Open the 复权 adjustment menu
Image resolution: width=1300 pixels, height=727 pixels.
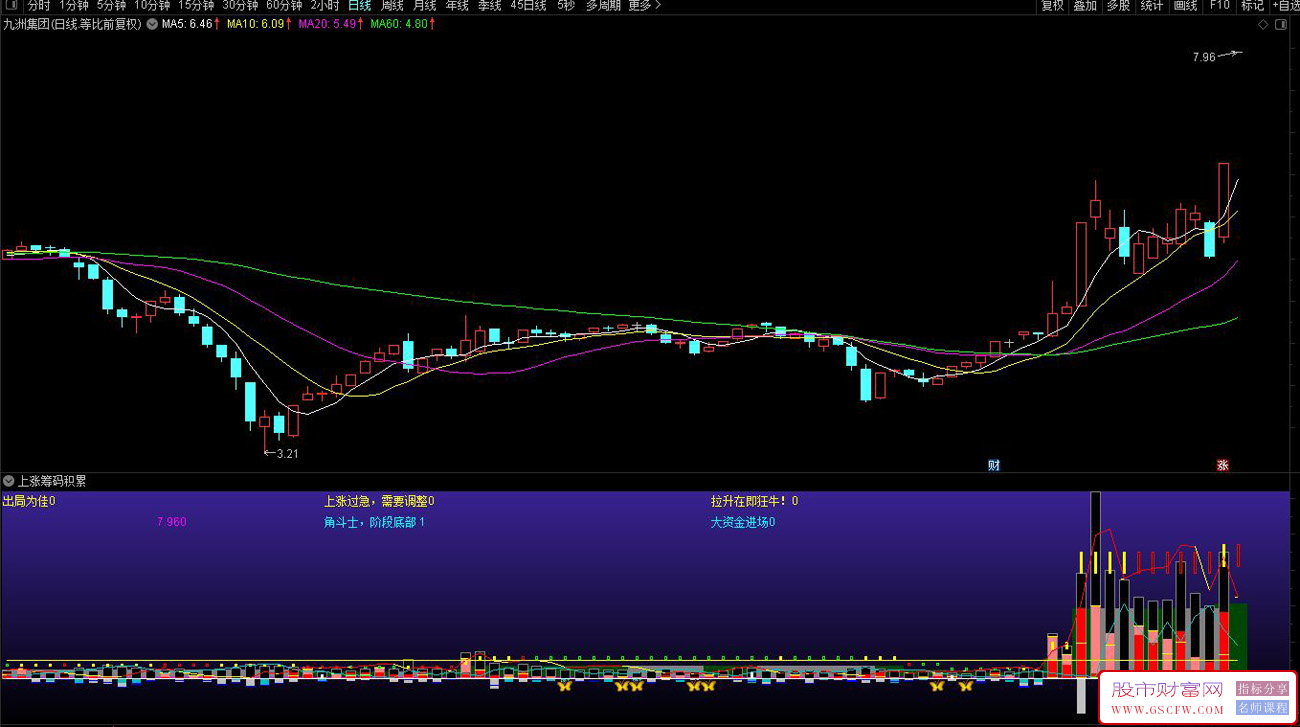(x=1053, y=6)
